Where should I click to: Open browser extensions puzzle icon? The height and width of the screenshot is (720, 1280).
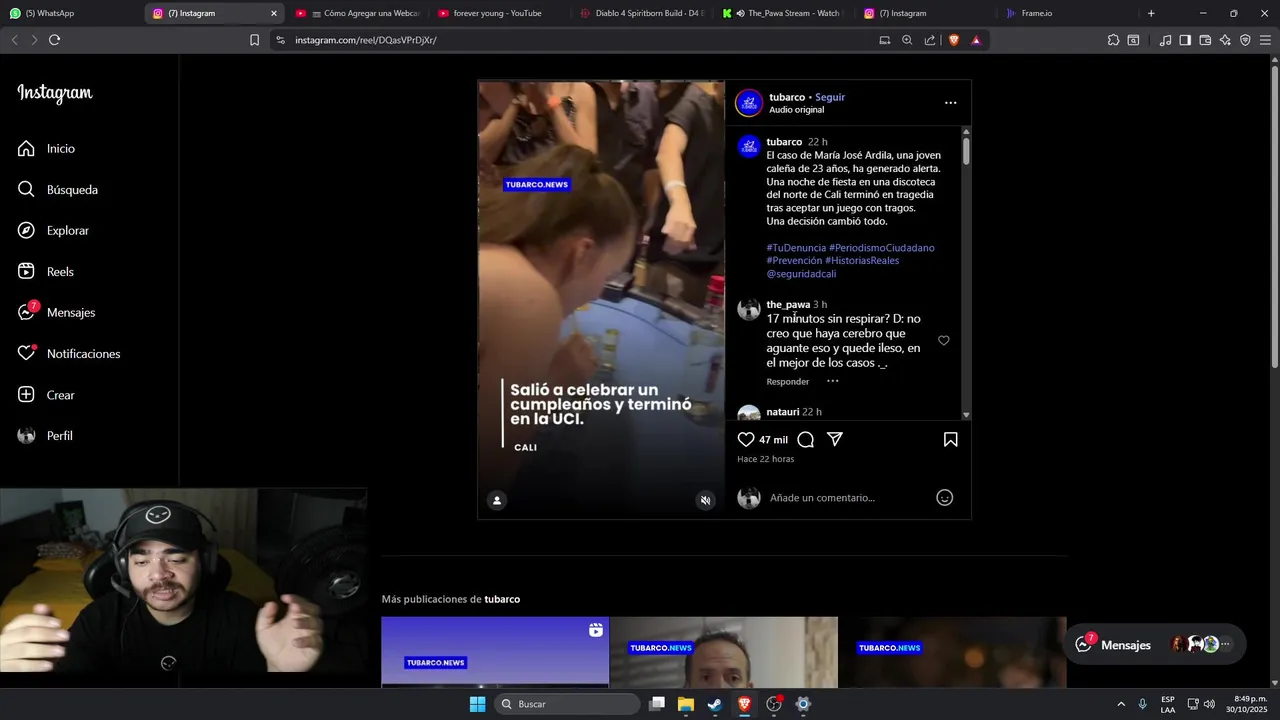point(1113,40)
